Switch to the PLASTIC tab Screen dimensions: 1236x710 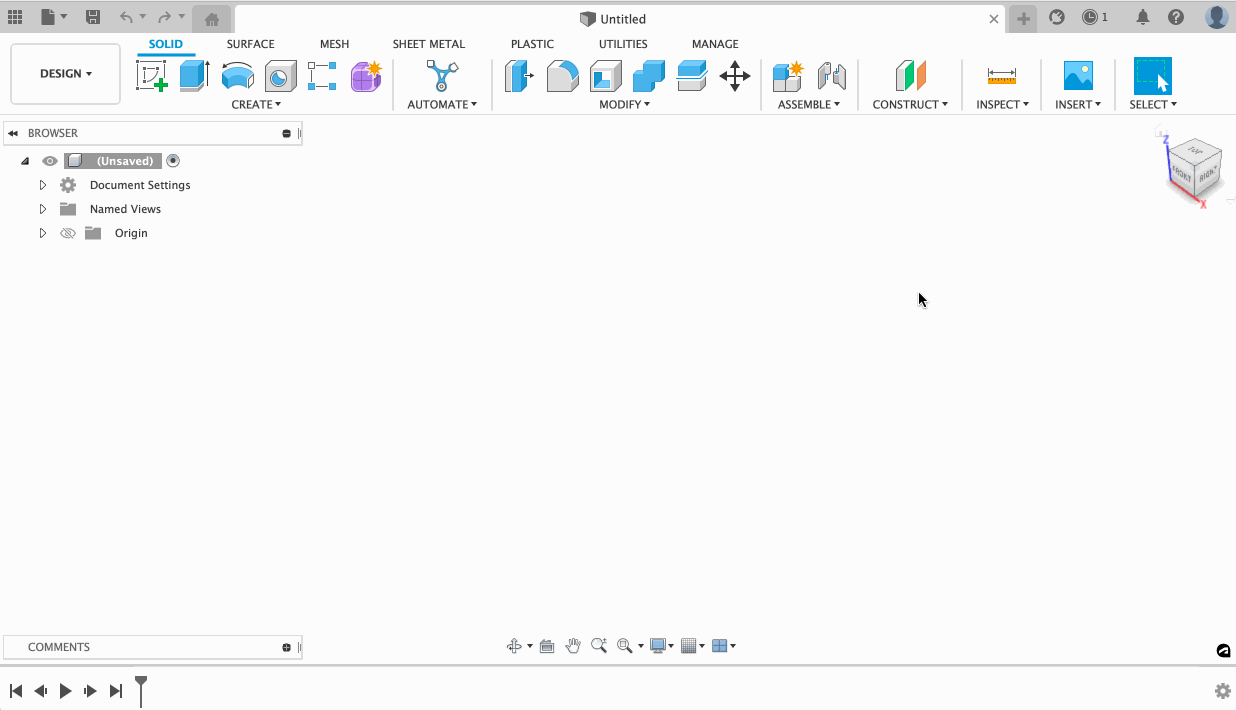point(532,44)
